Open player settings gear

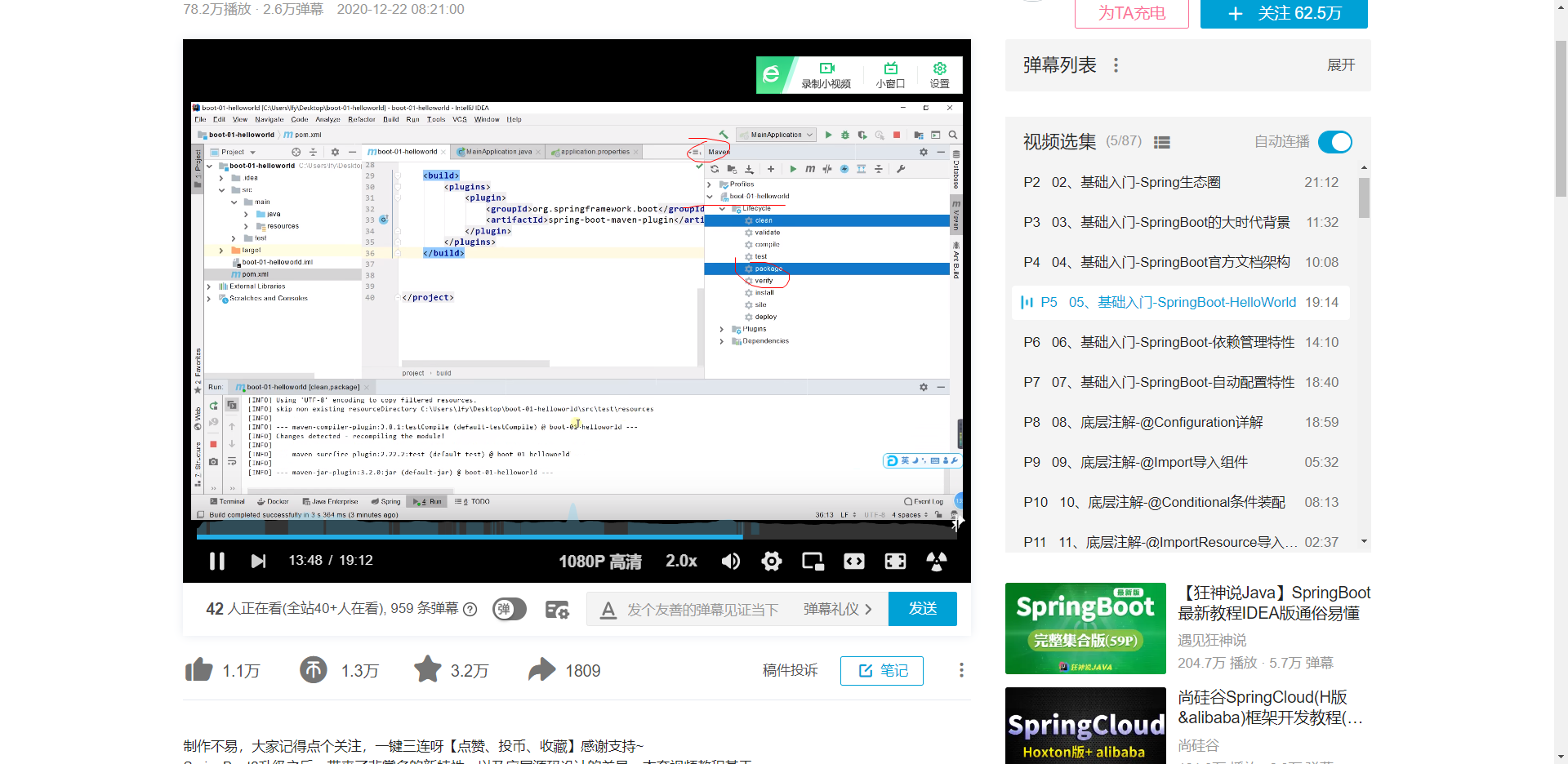coord(772,561)
